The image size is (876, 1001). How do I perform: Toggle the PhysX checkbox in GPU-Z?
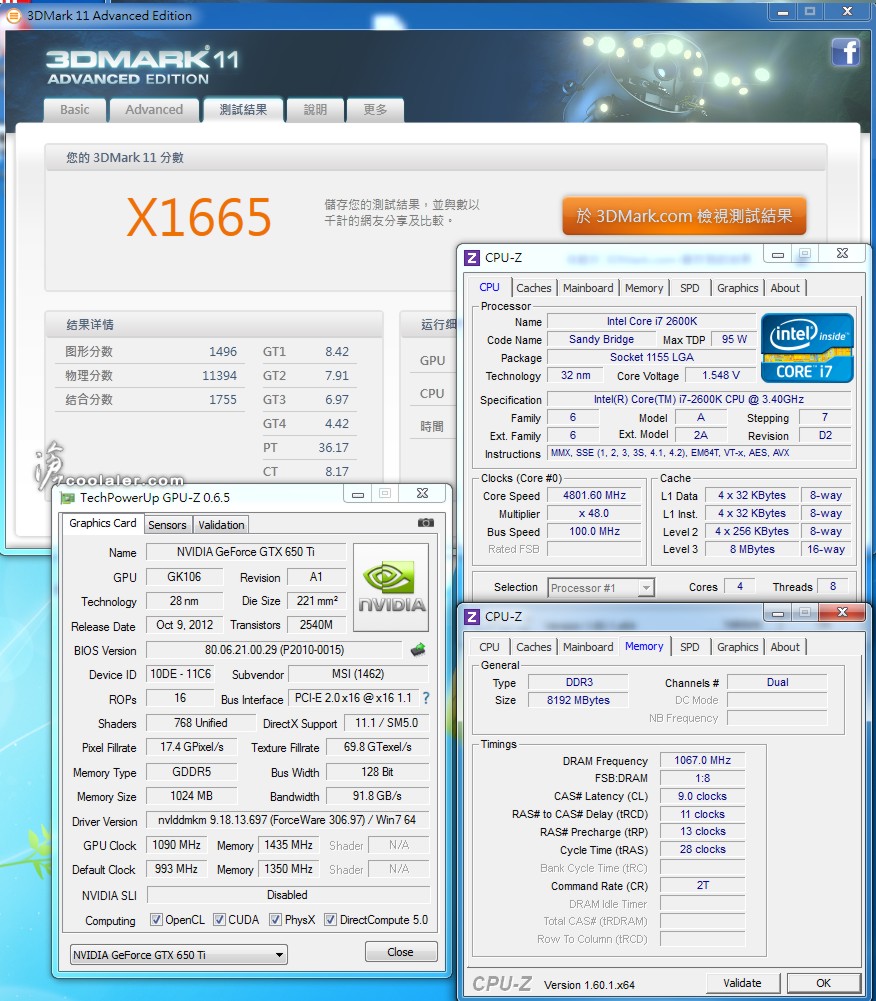275,919
